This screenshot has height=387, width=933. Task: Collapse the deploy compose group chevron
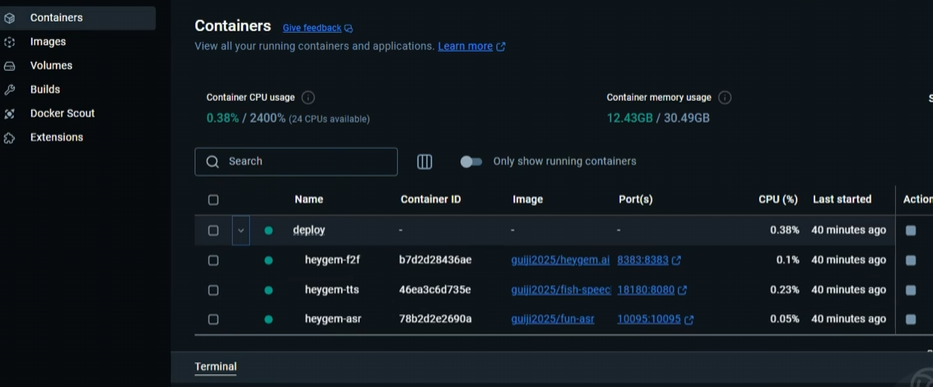(x=240, y=230)
